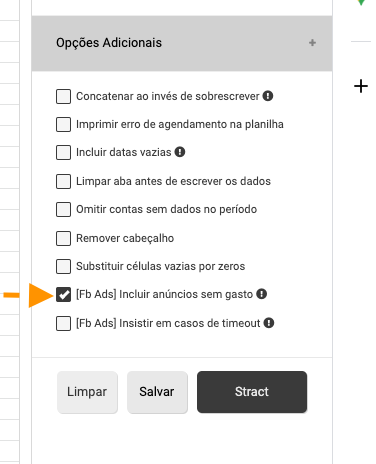Viewport: 376px width, 464px height.
Task: Click info icon beside Concatenar ao invés de sobrescrever
Action: 268,96
